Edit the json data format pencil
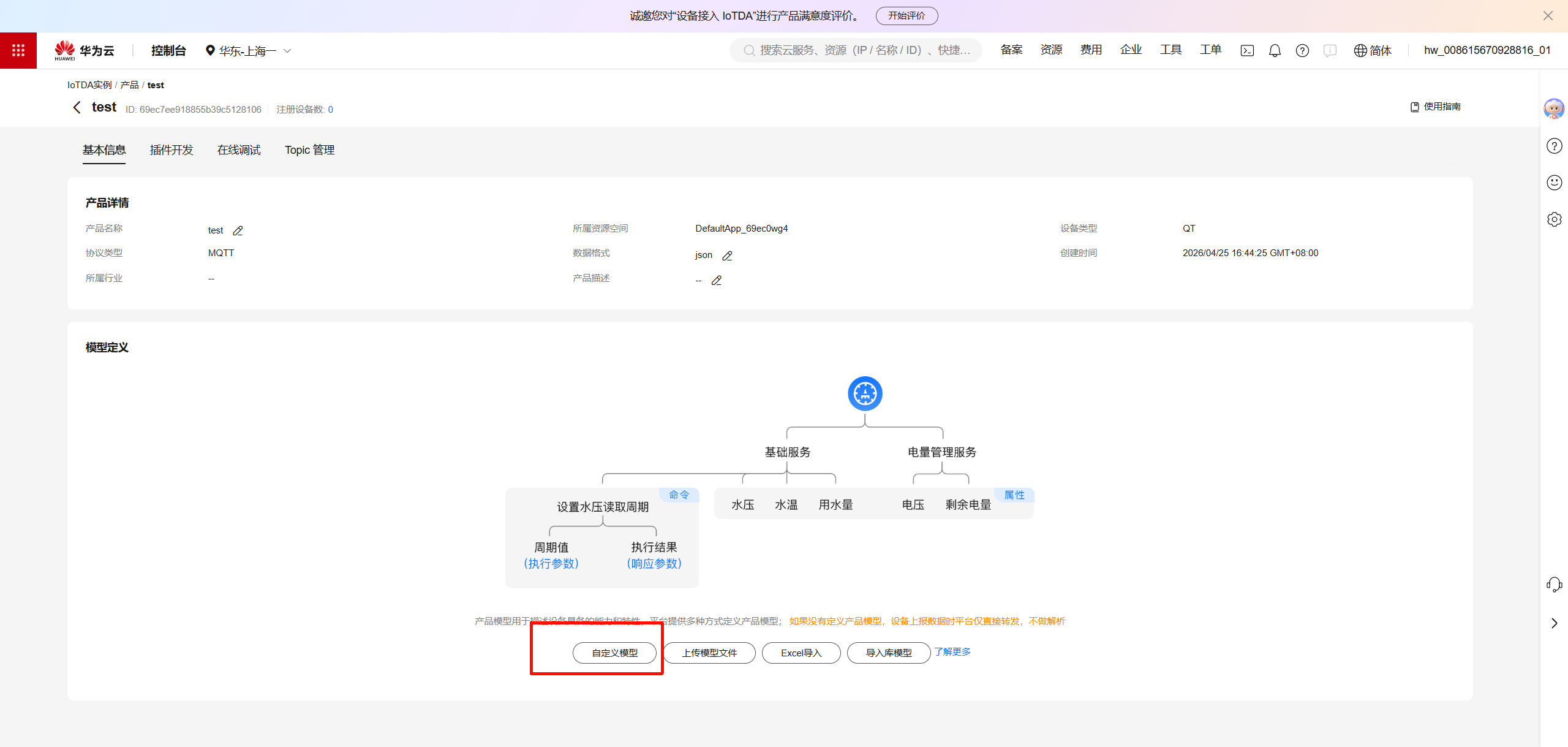Screen dimensions: 1568x747 coord(728,256)
